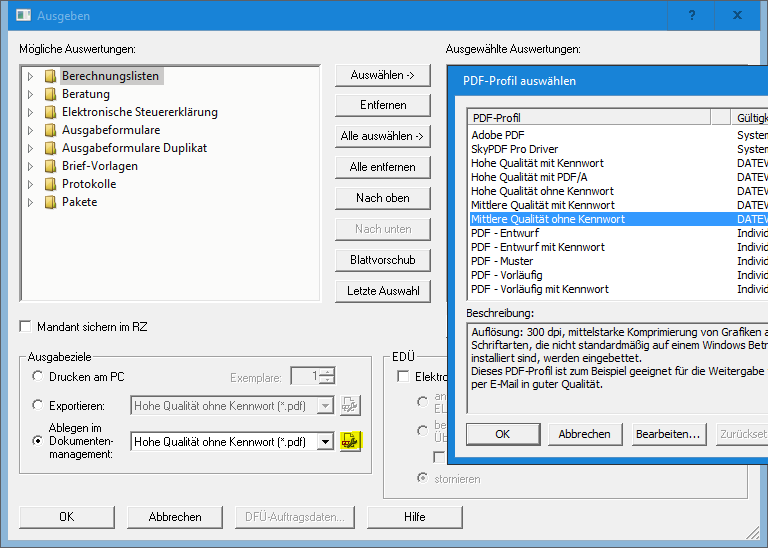This screenshot has height=548, width=768.
Task: Choose PDF - Entwurf mit Kennwort profile
Action: (538, 247)
